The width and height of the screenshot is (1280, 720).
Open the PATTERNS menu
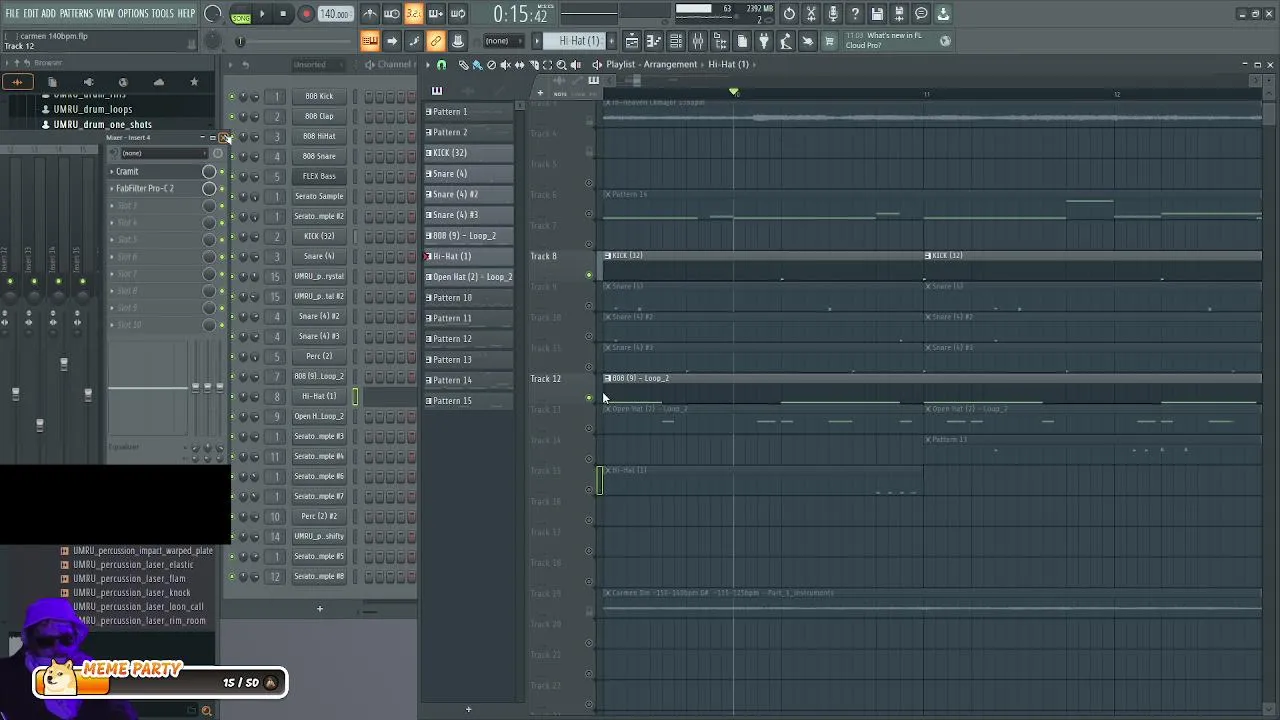coord(76,13)
